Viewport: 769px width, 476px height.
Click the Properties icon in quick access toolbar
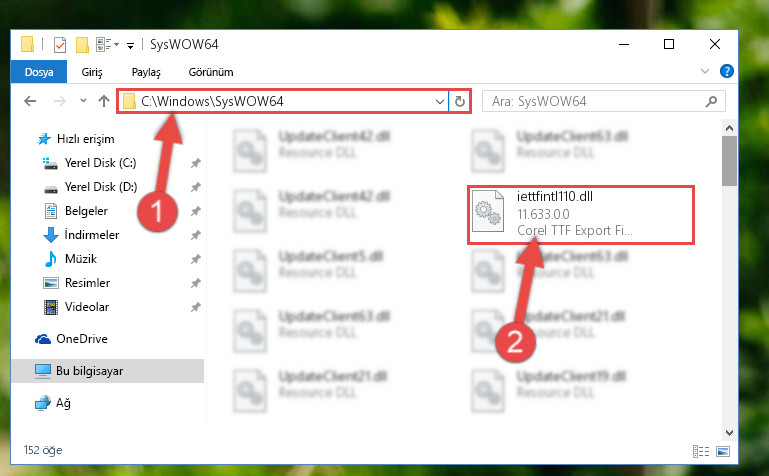(60, 45)
